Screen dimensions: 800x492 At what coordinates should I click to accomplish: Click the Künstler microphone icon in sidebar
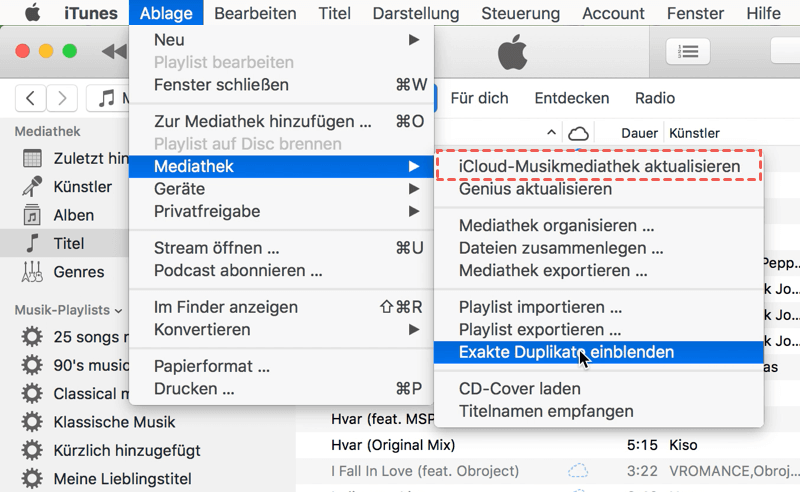33,187
